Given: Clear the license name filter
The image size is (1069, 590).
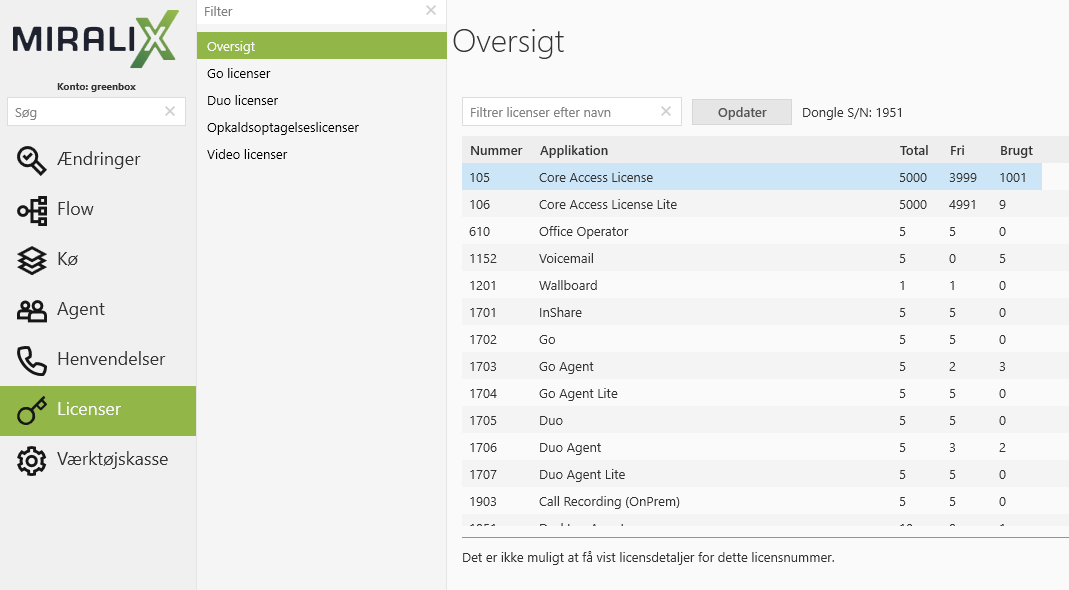Looking at the screenshot, I should click(666, 111).
